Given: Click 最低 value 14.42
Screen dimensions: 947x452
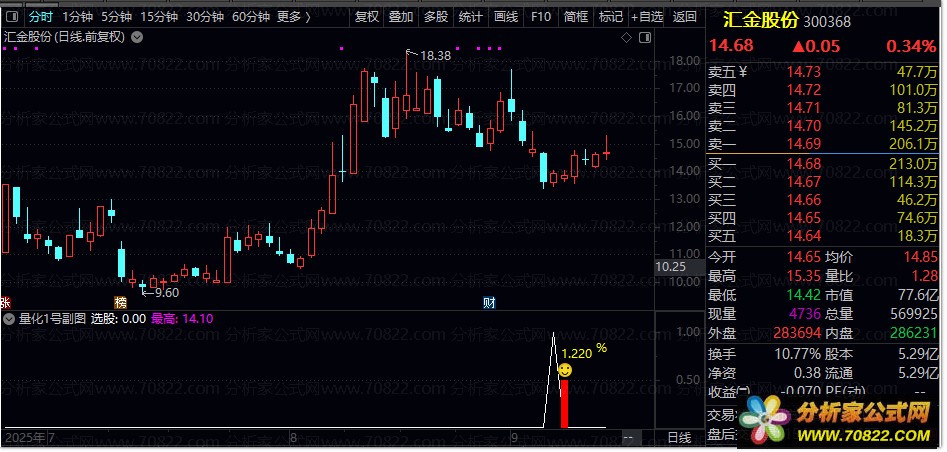Looking at the screenshot, I should (x=804, y=295).
